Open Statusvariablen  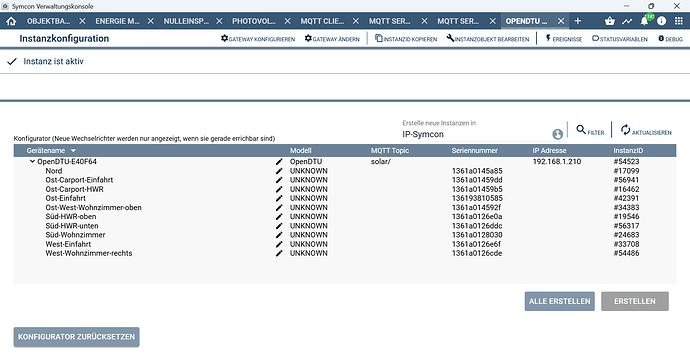click(620, 39)
